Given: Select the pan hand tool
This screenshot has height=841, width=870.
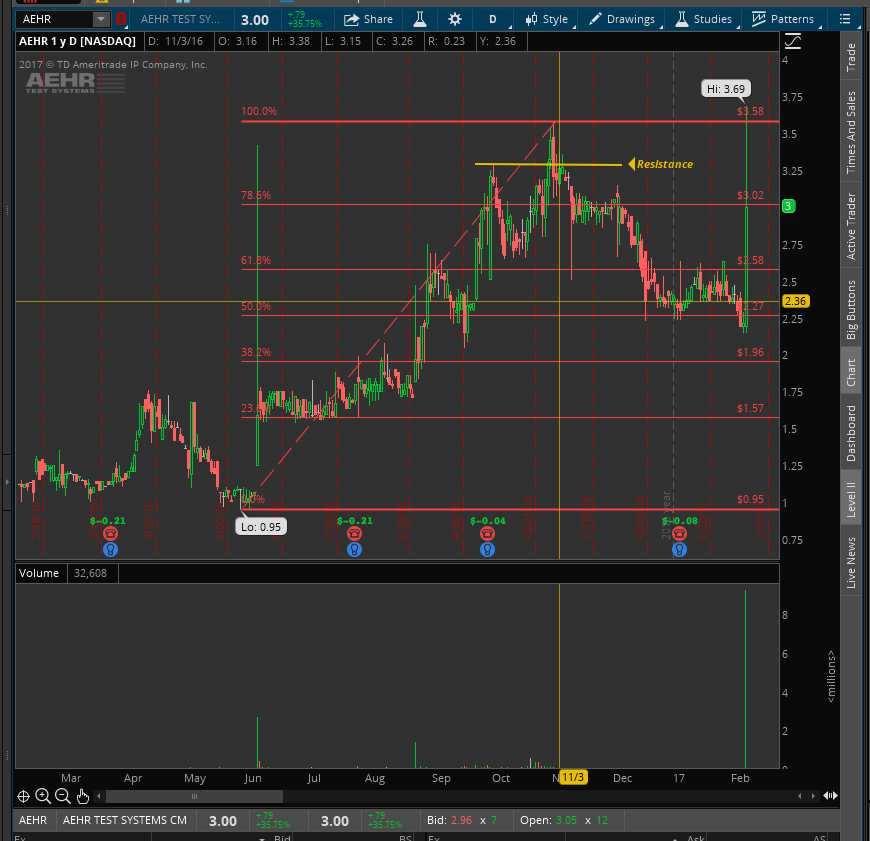Looking at the screenshot, I should (83, 797).
